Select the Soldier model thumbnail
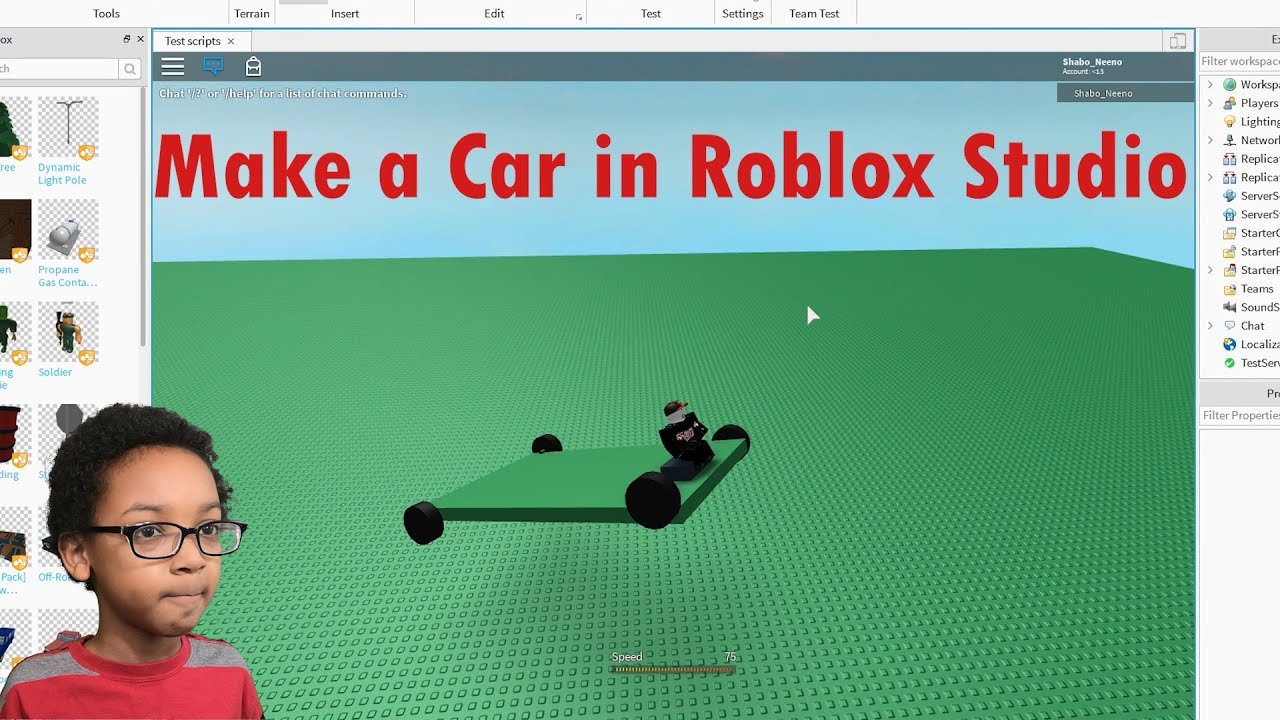 (68, 332)
